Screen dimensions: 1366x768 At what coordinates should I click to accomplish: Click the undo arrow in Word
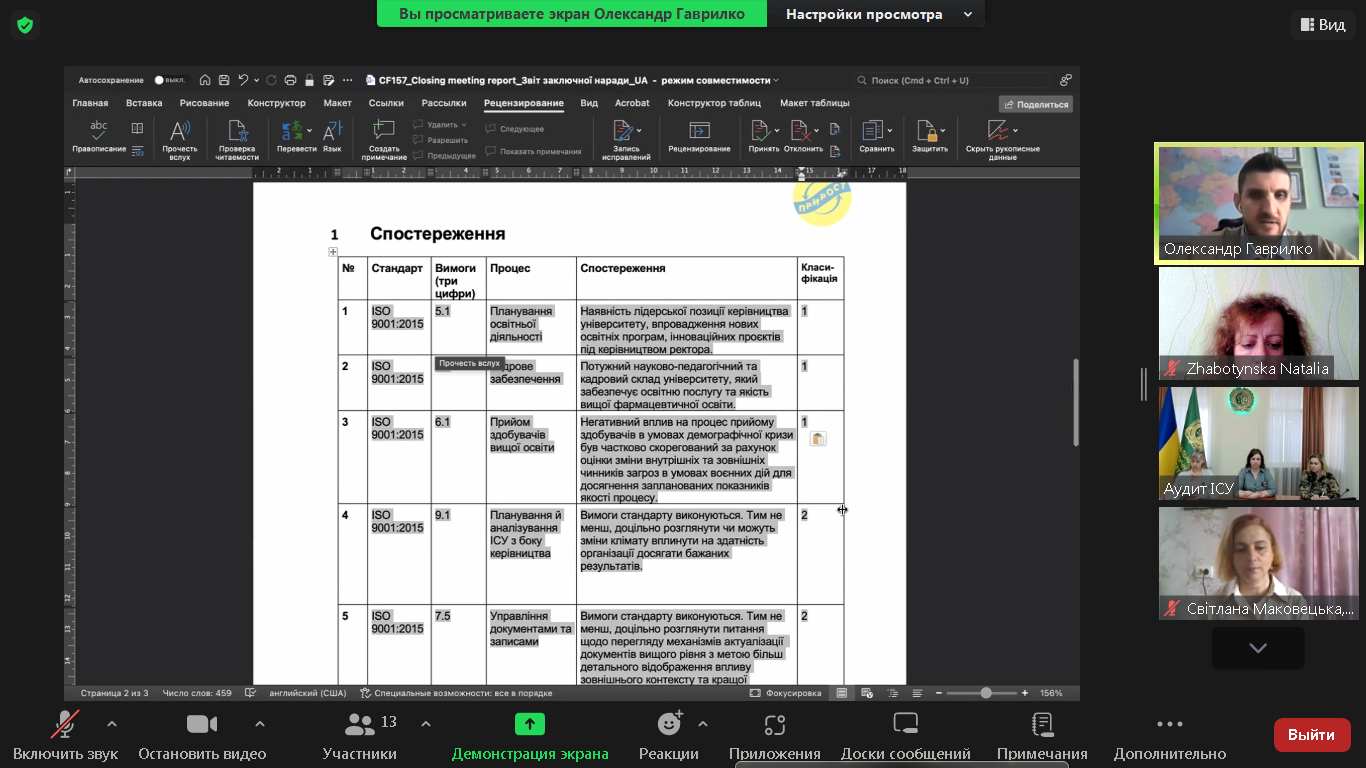pyautogui.click(x=243, y=80)
